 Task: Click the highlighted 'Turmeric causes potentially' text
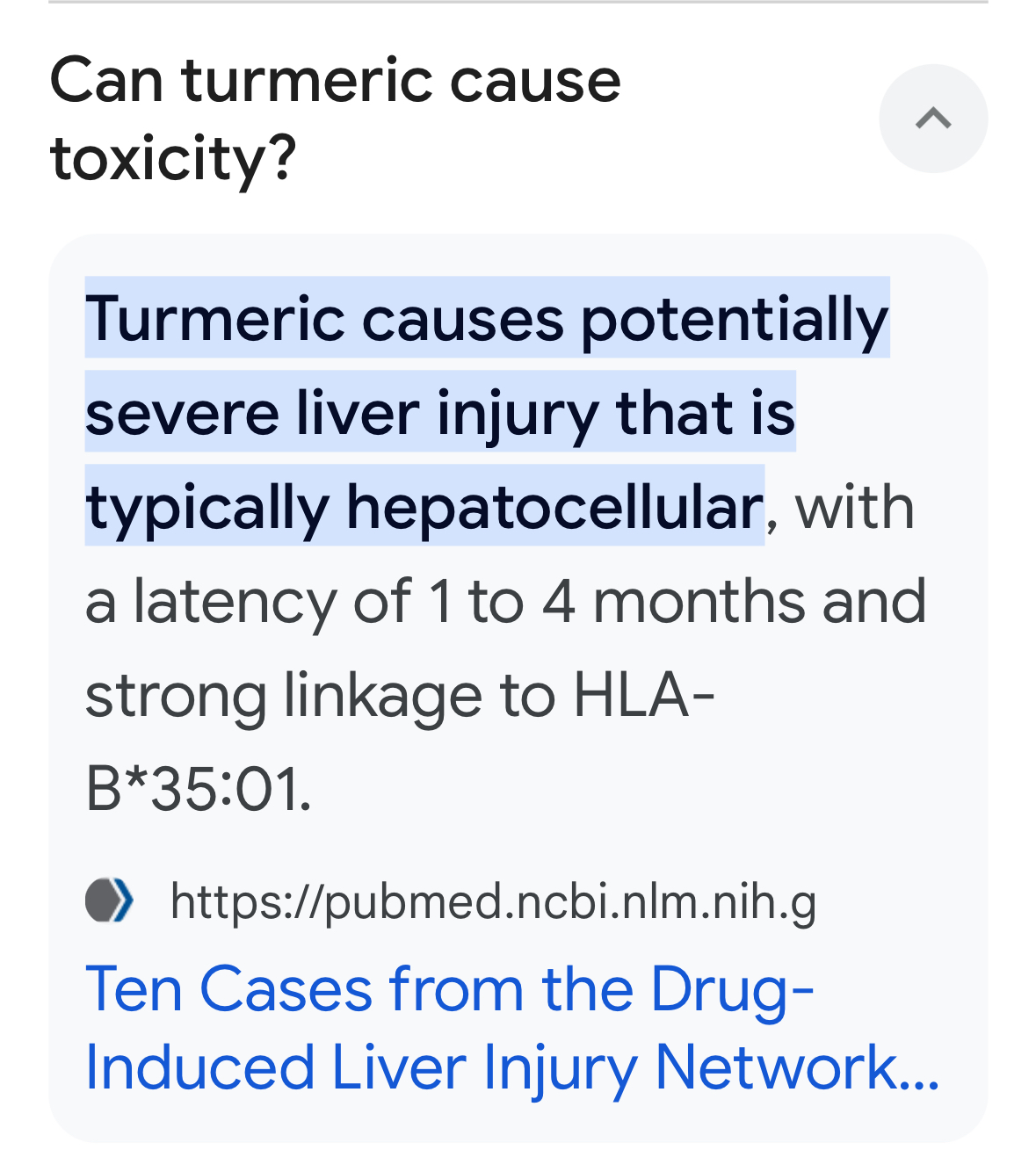[487, 318]
